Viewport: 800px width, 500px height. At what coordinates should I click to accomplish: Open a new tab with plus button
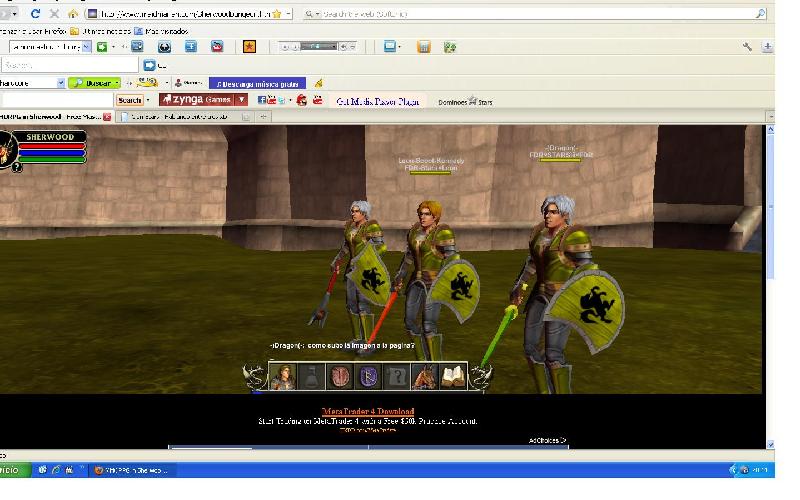(x=263, y=117)
